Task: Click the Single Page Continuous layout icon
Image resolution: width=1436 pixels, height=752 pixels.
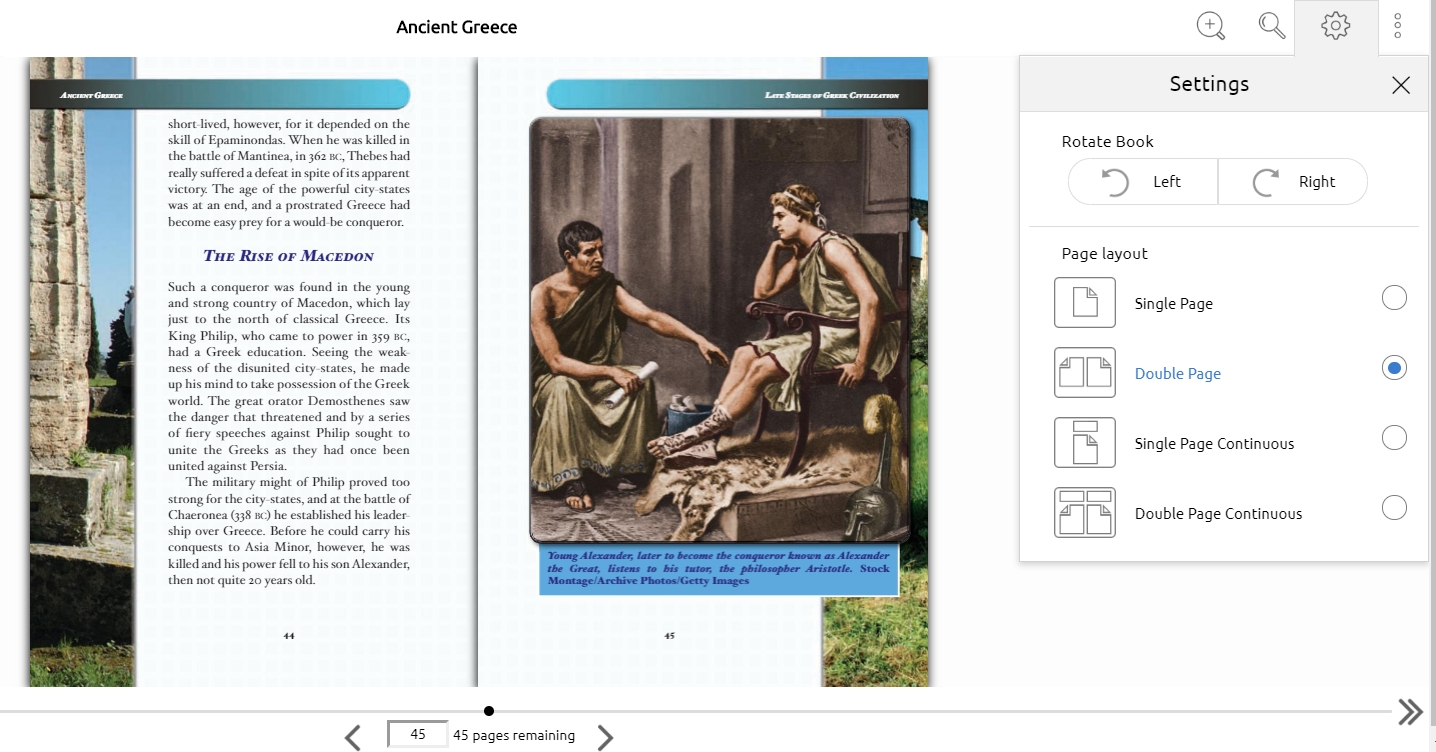Action: point(1085,442)
